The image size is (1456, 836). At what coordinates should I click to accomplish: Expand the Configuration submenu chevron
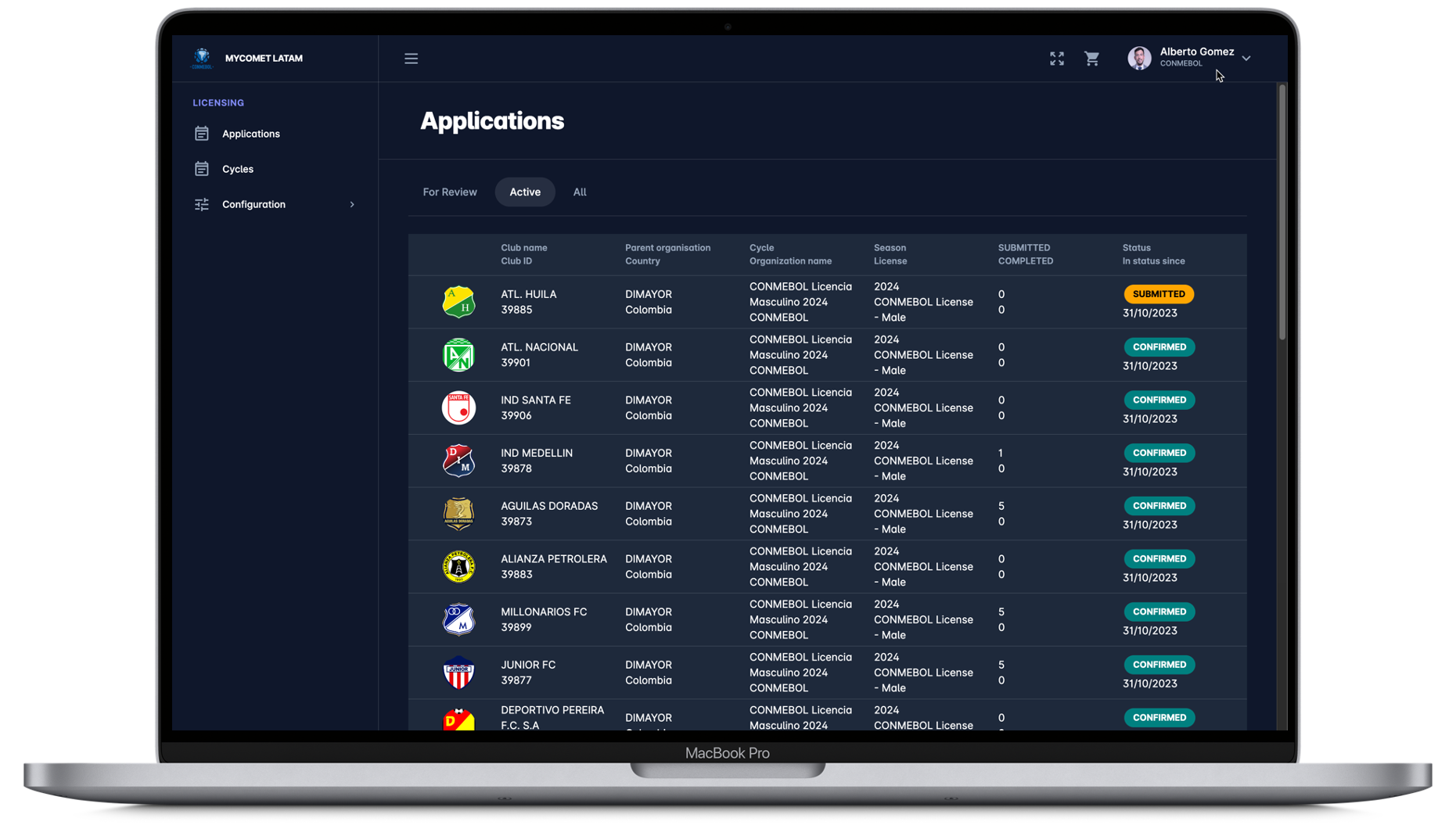pyautogui.click(x=352, y=205)
